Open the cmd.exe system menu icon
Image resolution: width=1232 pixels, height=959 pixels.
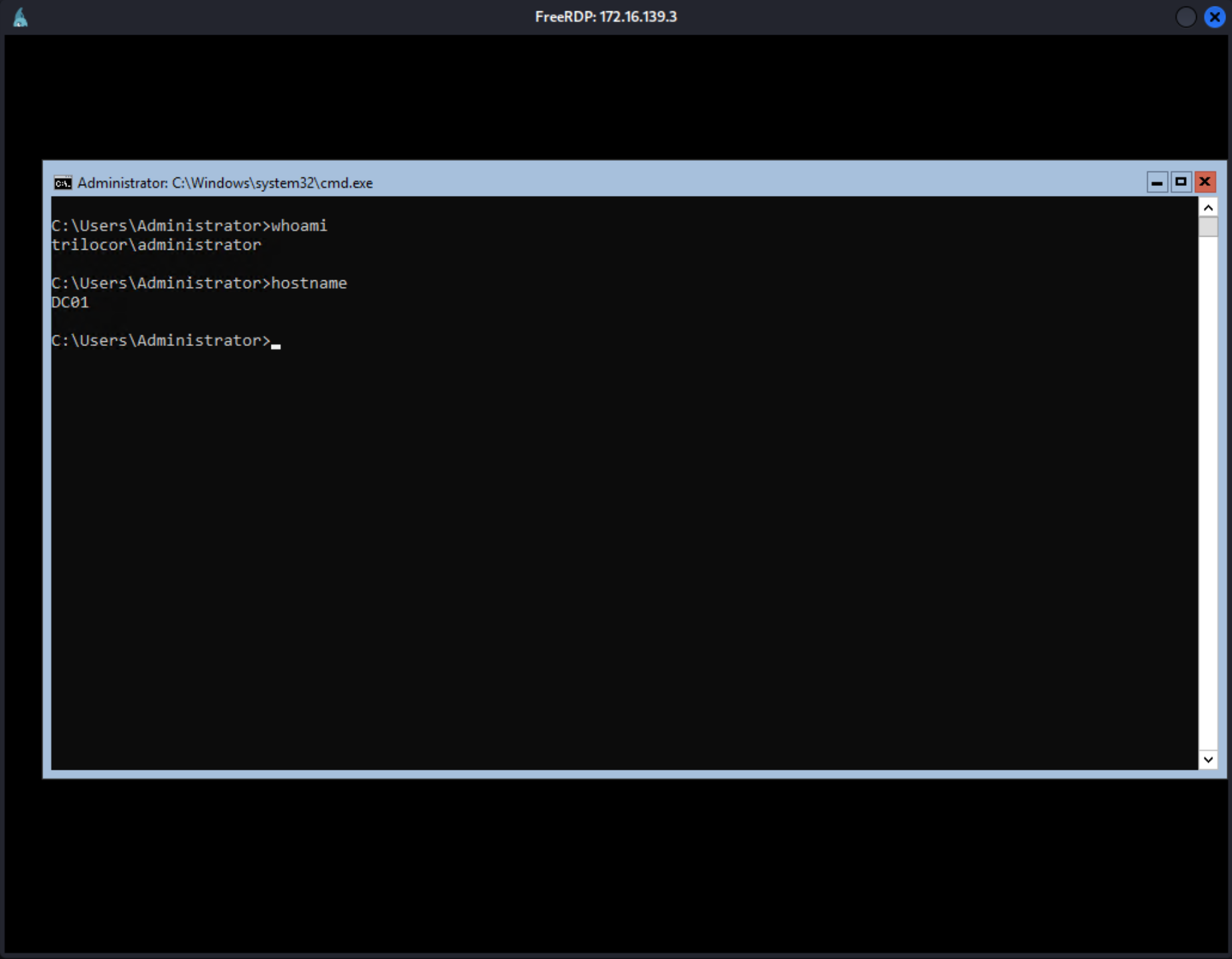click(x=63, y=183)
